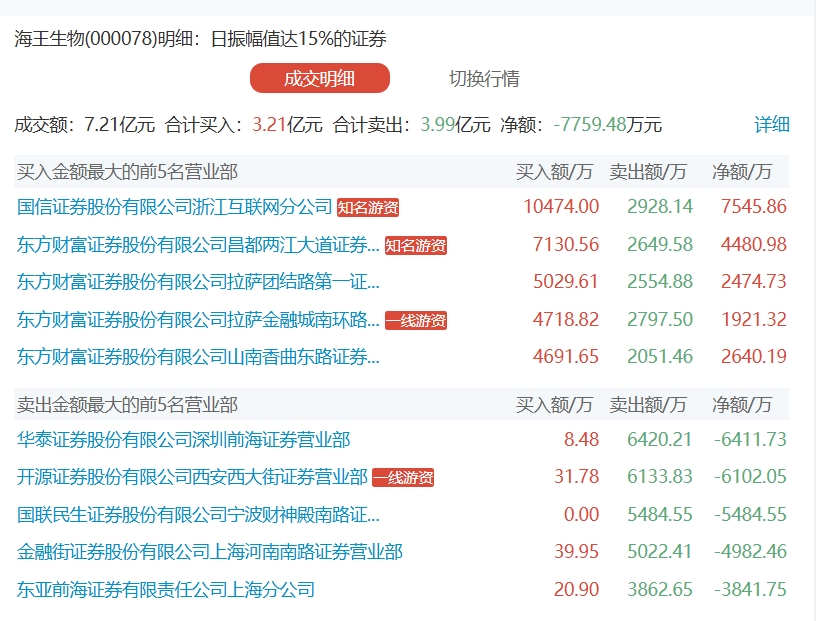Click sell amount 3862.65

(x=660, y=590)
